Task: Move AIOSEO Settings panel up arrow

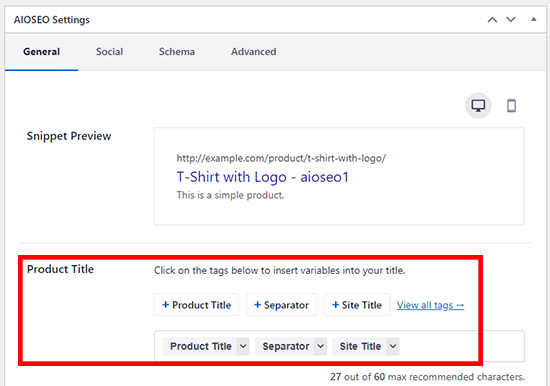Action: point(492,20)
